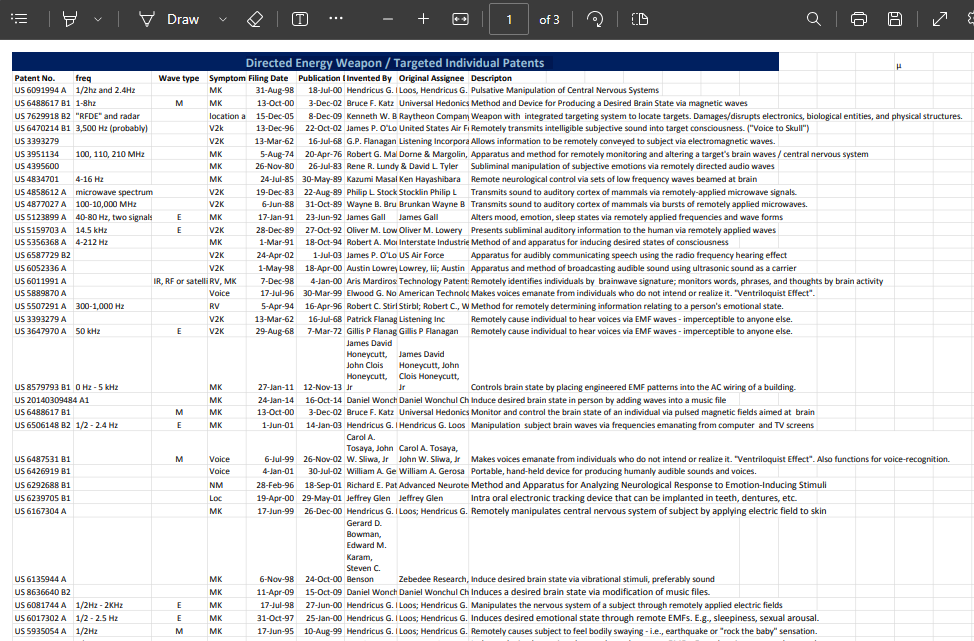This screenshot has height=641, width=974.
Task: Click the Original Assignee column header
Action: click(x=431, y=78)
